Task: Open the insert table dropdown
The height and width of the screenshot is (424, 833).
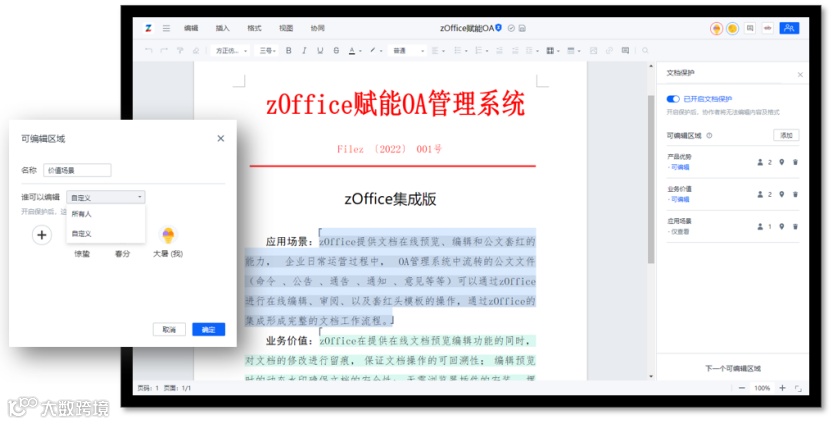Action: click(x=552, y=50)
